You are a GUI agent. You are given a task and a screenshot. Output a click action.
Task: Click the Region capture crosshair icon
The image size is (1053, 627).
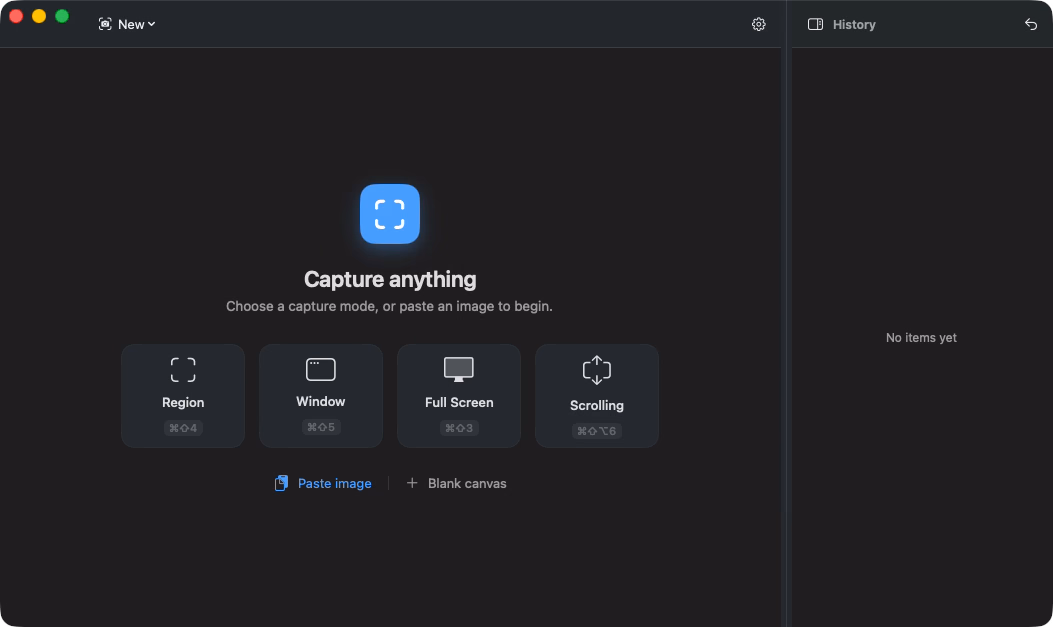[183, 370]
